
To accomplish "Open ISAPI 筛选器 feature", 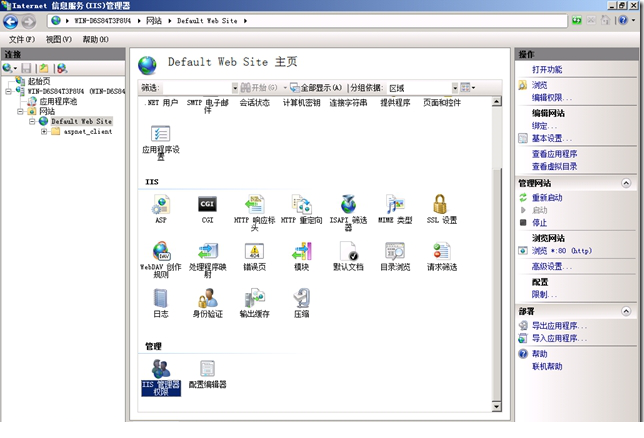I will pos(348,204).
